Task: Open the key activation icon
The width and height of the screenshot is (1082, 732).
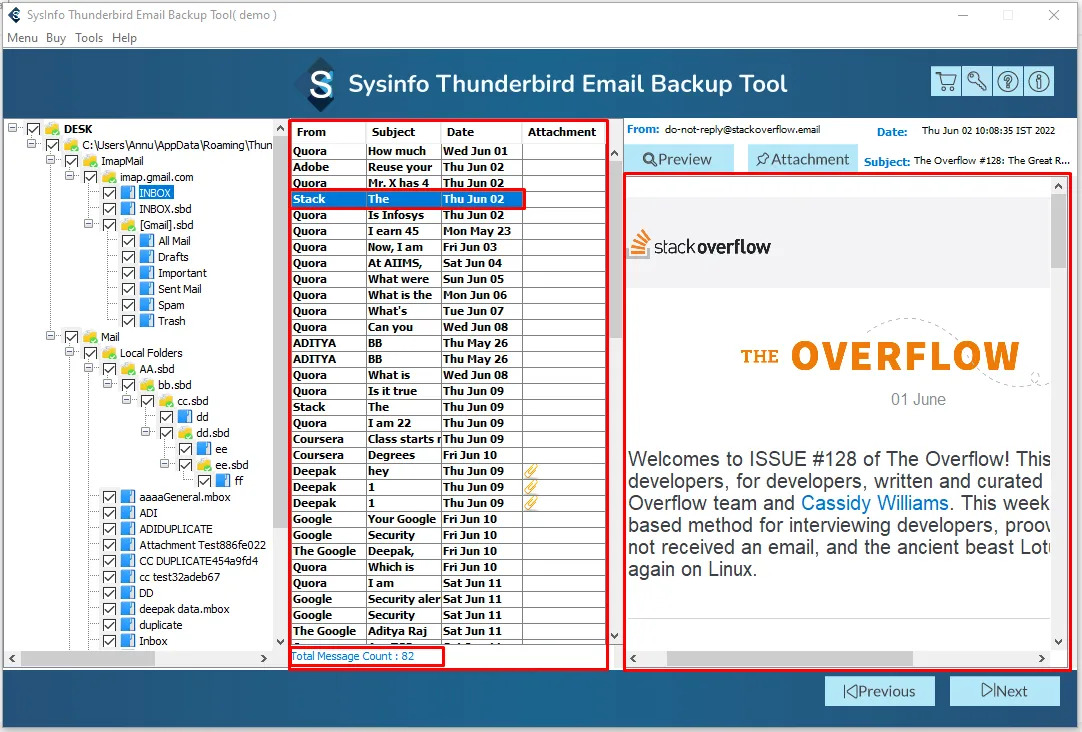Action: [976, 82]
